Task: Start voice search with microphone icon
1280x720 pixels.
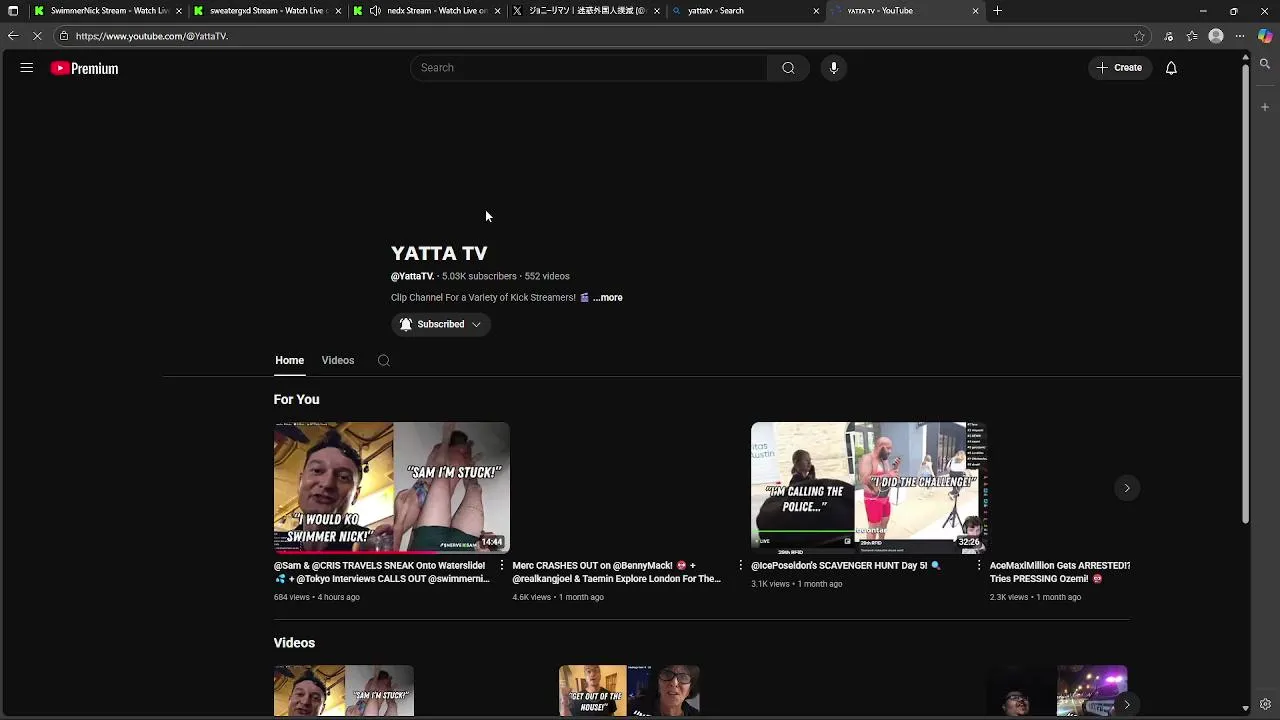Action: (x=834, y=68)
